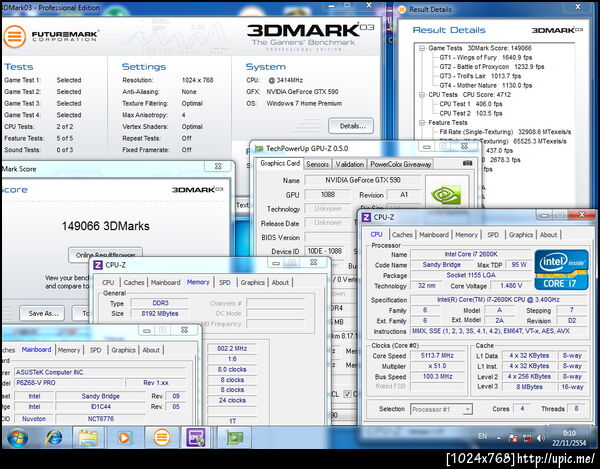The width and height of the screenshot is (600, 469).
Task: Click the EN language indicator
Action: 483,436
